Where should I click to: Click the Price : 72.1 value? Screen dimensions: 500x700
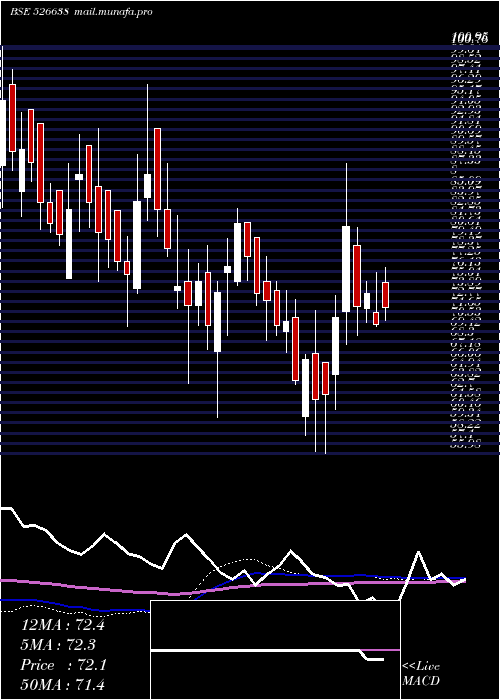coord(63,665)
